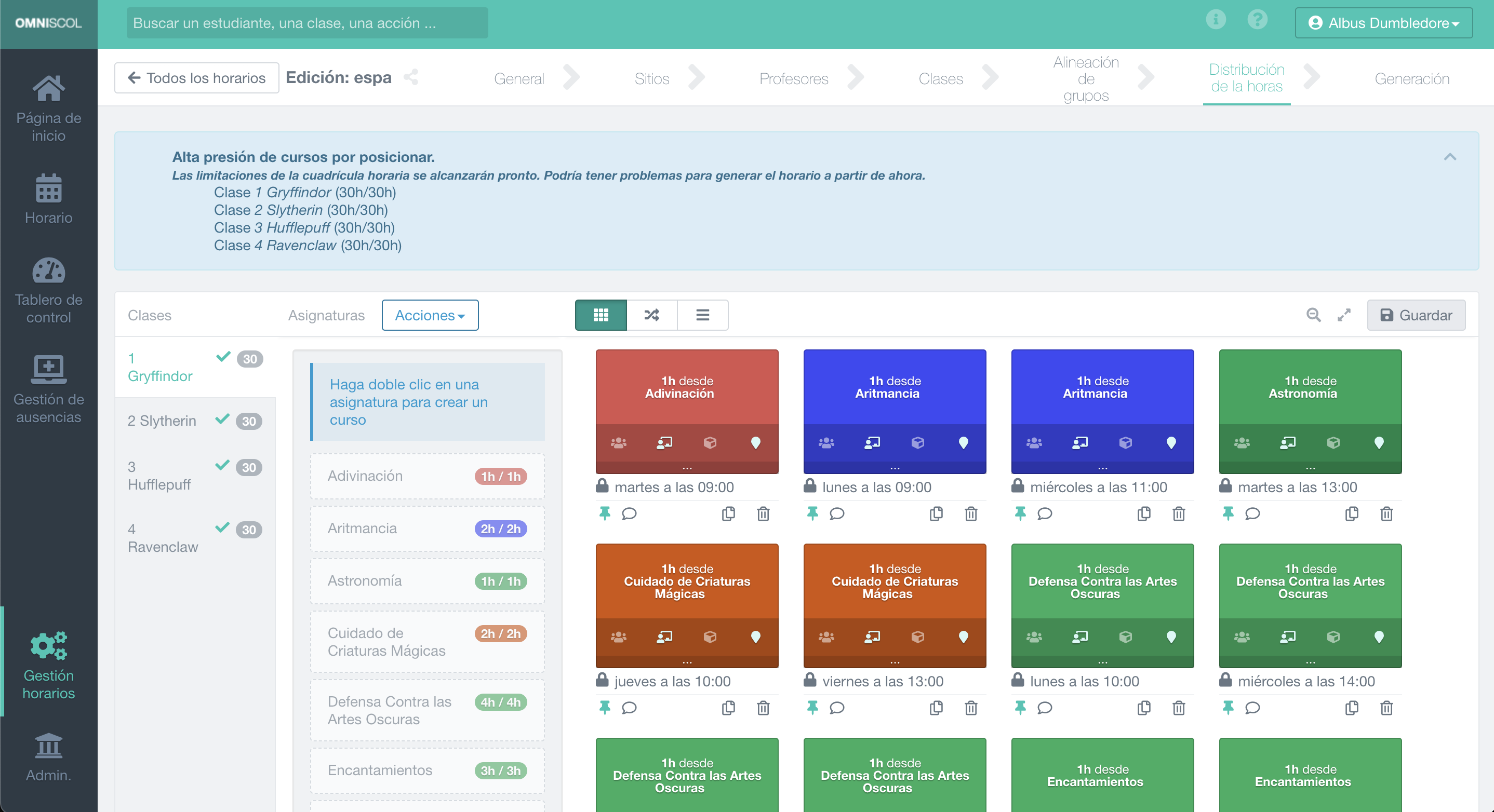Duplicate the Astronomía course card
The image size is (1494, 812).
1352,514
